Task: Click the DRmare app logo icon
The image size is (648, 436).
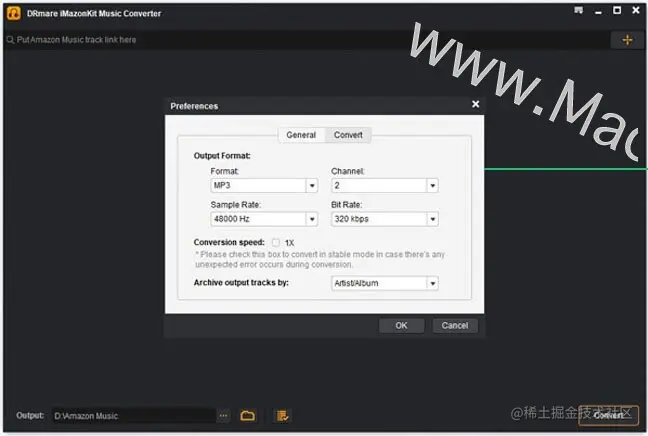Action: tap(14, 13)
